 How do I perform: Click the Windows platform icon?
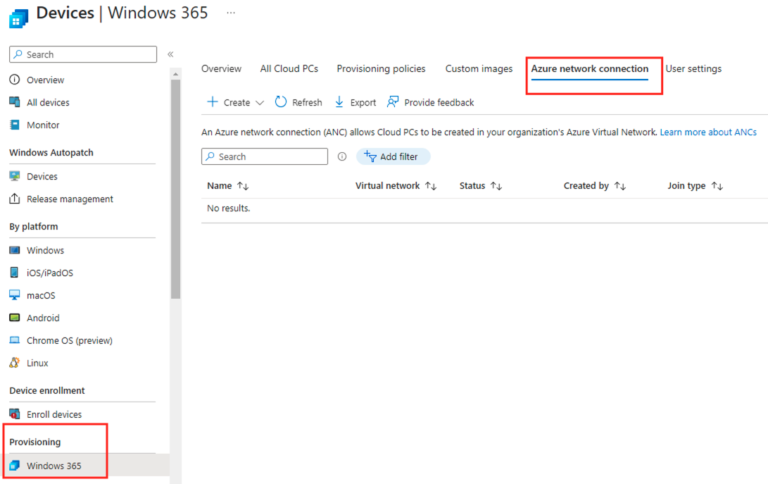pos(15,250)
